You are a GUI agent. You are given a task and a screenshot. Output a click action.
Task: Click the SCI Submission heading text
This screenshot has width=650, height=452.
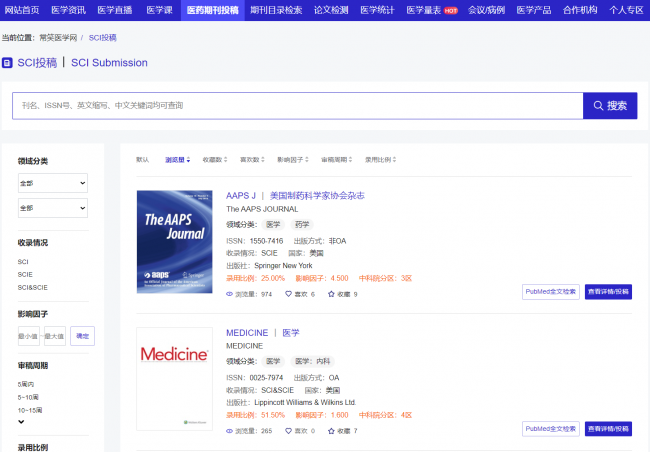pos(109,63)
